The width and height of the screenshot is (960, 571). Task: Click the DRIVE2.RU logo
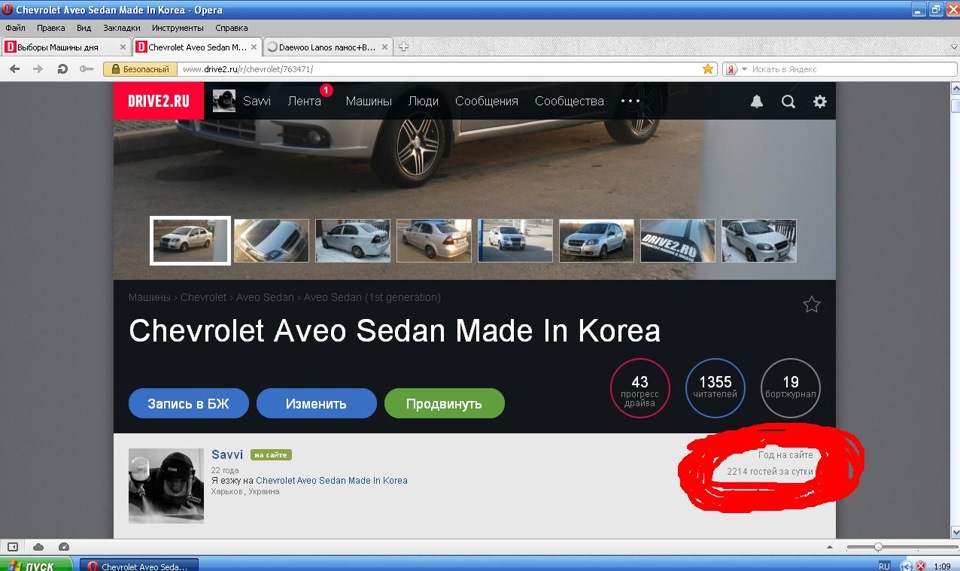[159, 101]
